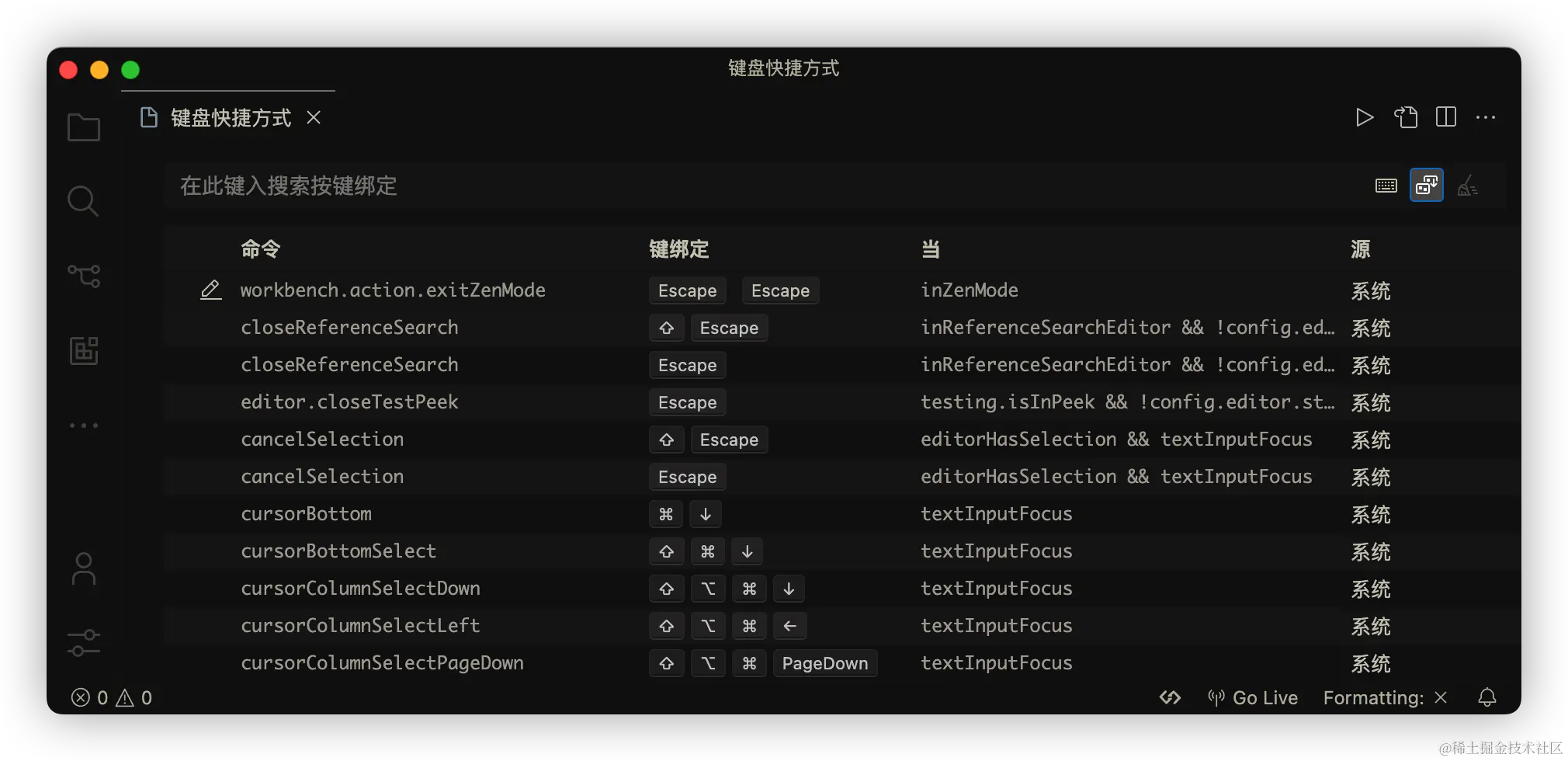Click Formatting status bar item
This screenshot has height=761, width=1568.
click(1386, 697)
